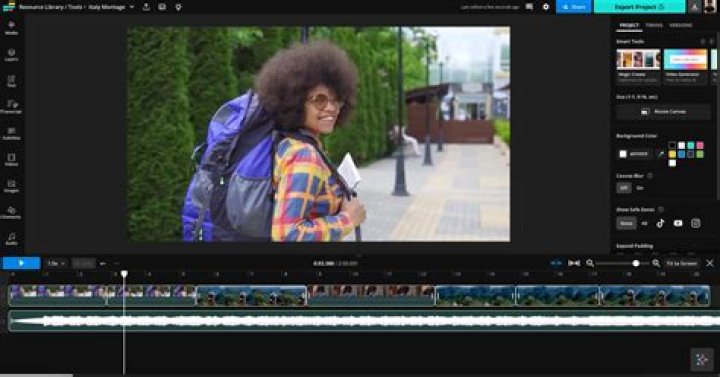Choose the pink background color swatch
720x377 pixels.
tap(699, 146)
